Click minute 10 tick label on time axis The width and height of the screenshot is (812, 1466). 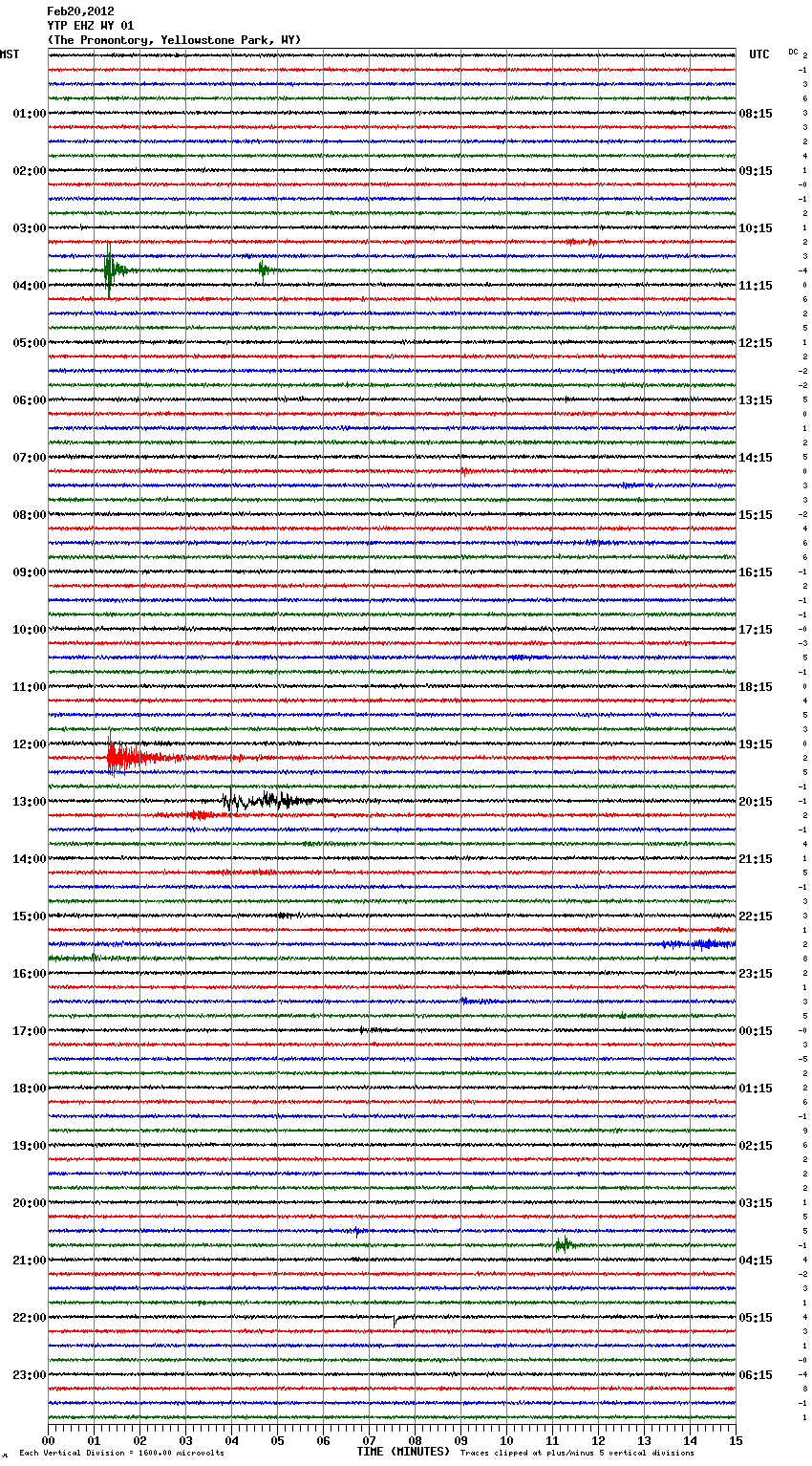tap(506, 1440)
